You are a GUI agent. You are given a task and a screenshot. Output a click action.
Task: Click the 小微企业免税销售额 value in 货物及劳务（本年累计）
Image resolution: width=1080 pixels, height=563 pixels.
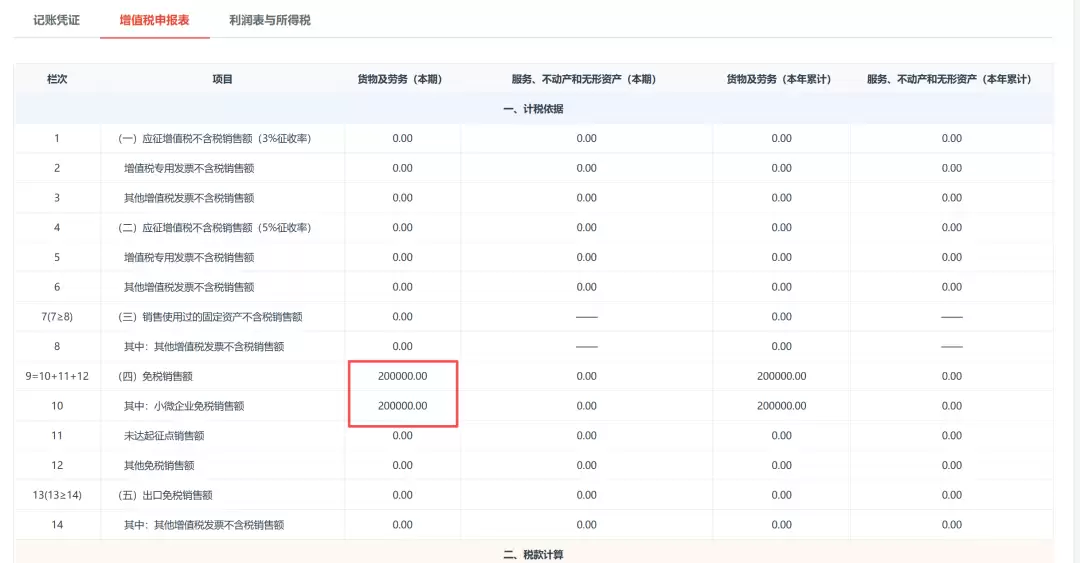(781, 406)
